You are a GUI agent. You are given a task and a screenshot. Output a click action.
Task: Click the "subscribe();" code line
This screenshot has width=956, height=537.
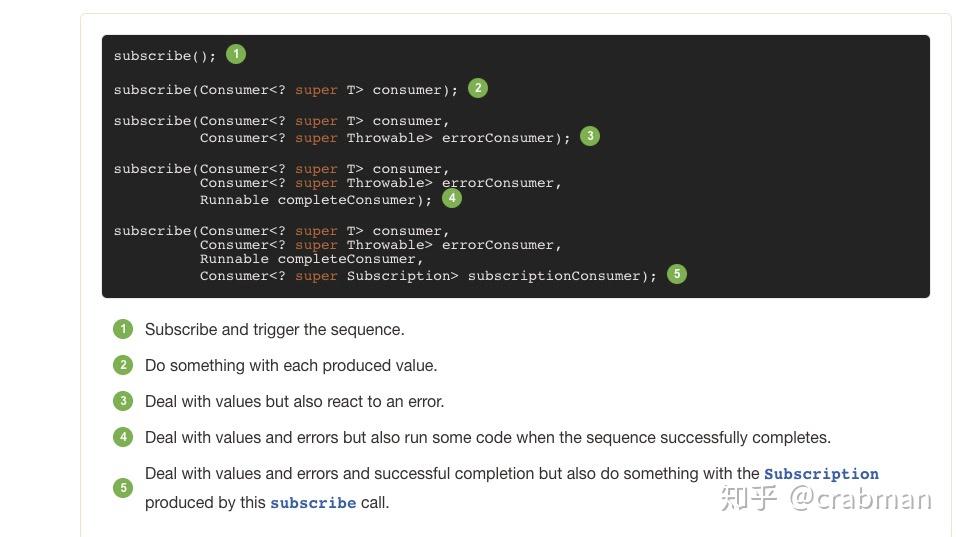(x=165, y=56)
